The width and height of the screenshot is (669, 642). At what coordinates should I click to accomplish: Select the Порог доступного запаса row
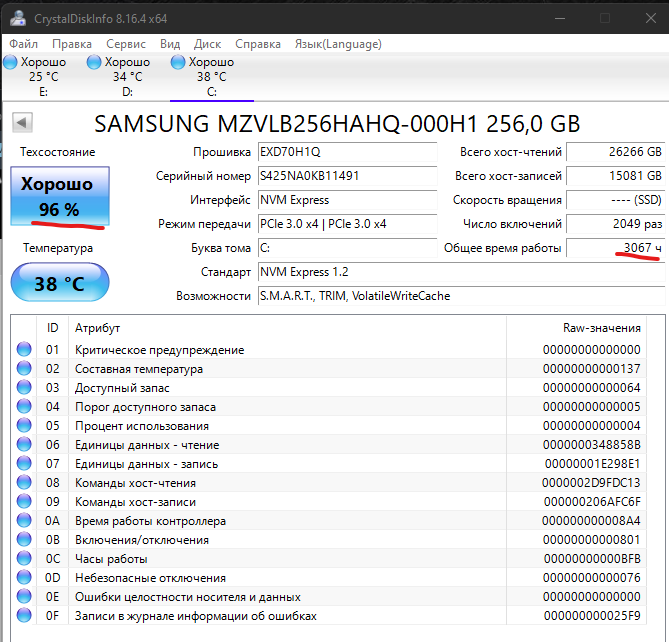point(329,407)
